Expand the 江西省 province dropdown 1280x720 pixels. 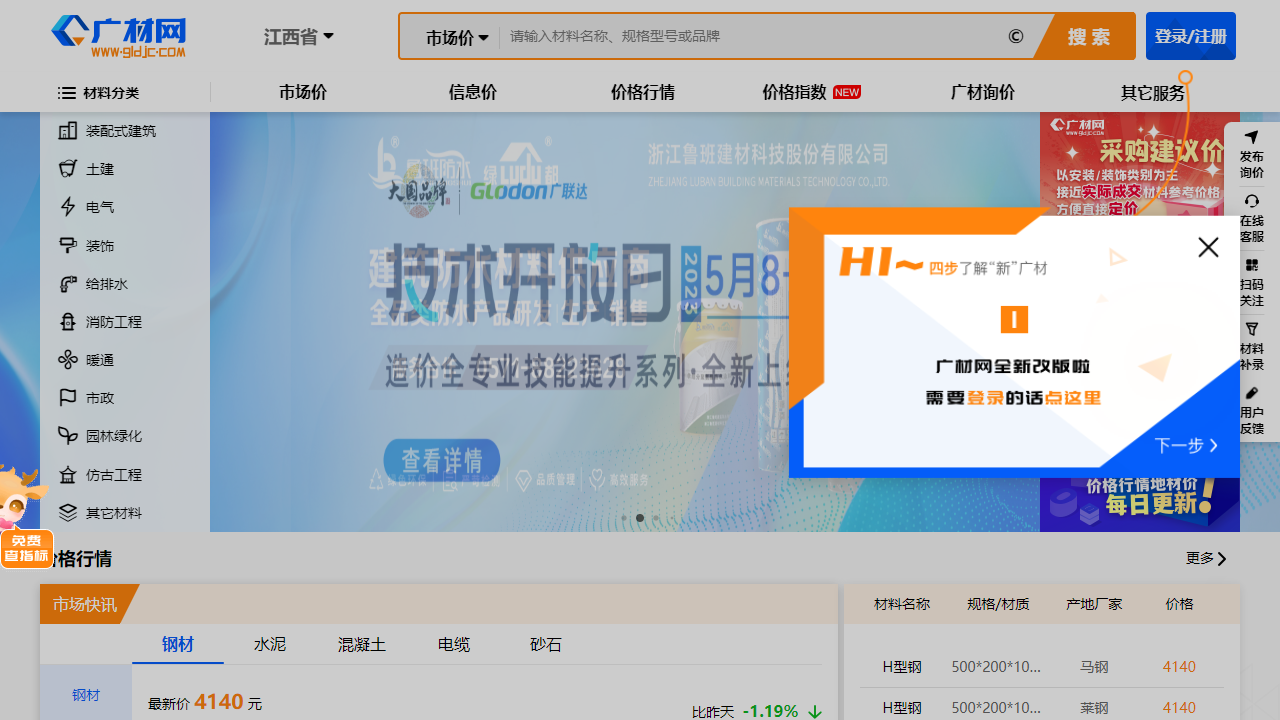298,37
